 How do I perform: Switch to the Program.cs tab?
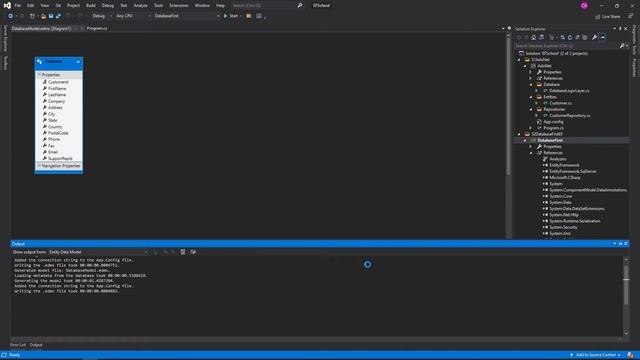97,29
